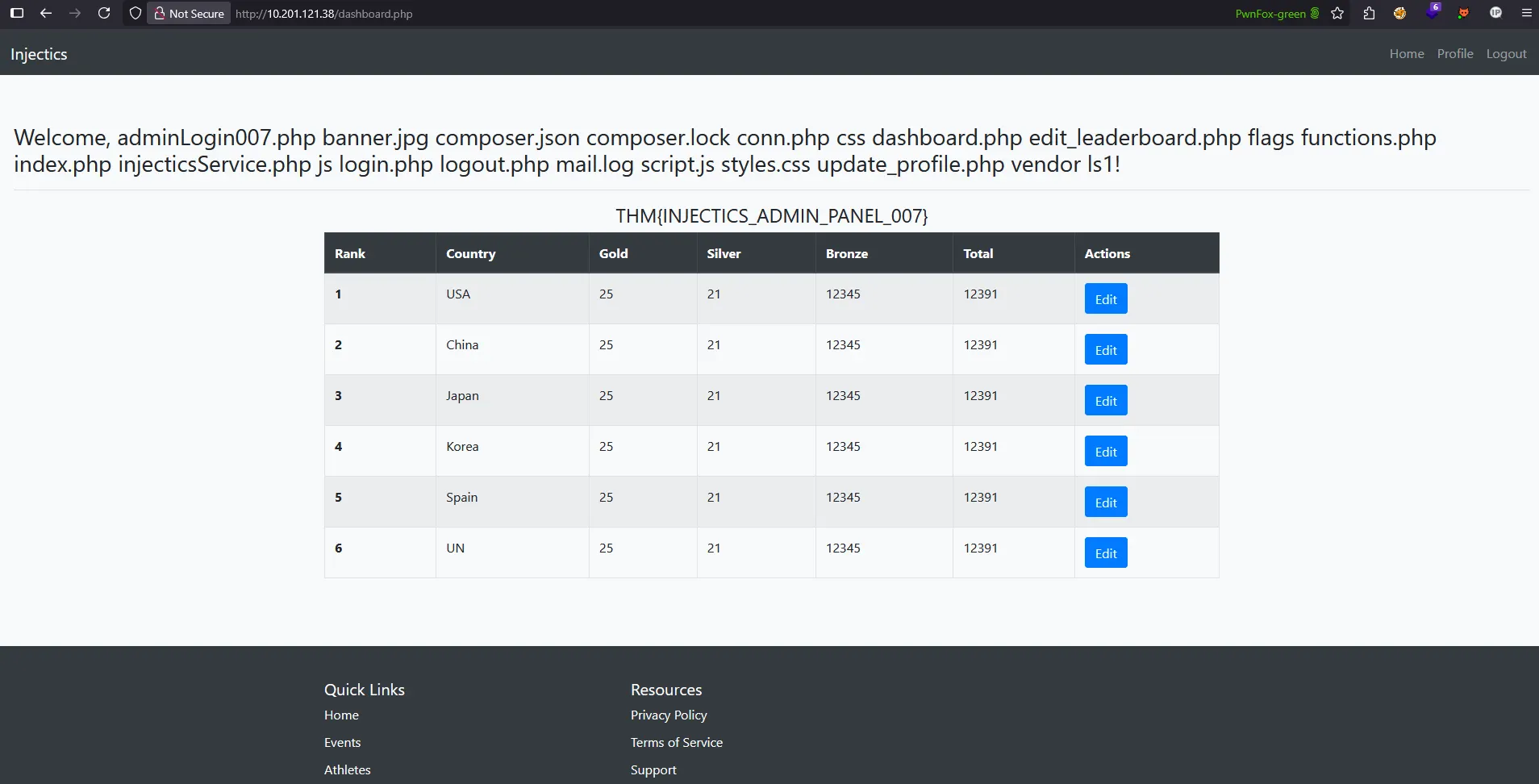Click the flag text THM{INJECTICS_ADMIN_PANEL_007}
The width and height of the screenshot is (1539, 784).
point(772,216)
